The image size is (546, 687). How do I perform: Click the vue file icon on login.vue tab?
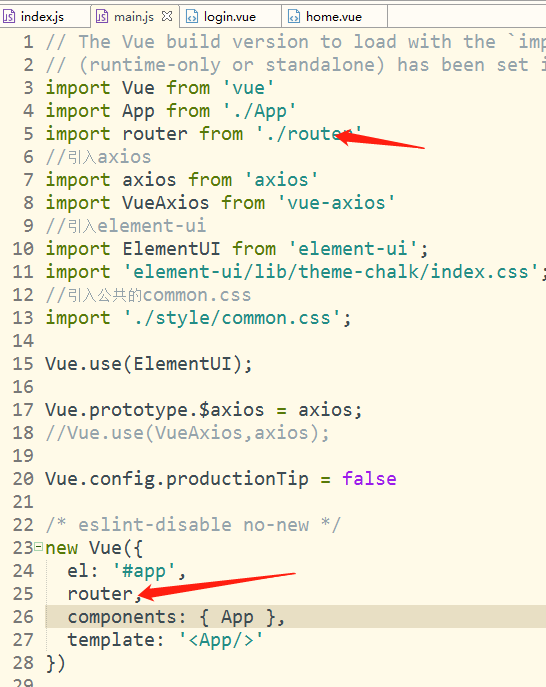(x=191, y=17)
